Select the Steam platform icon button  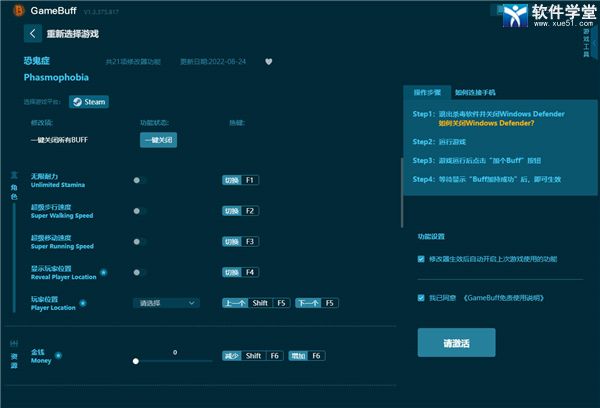(90, 101)
